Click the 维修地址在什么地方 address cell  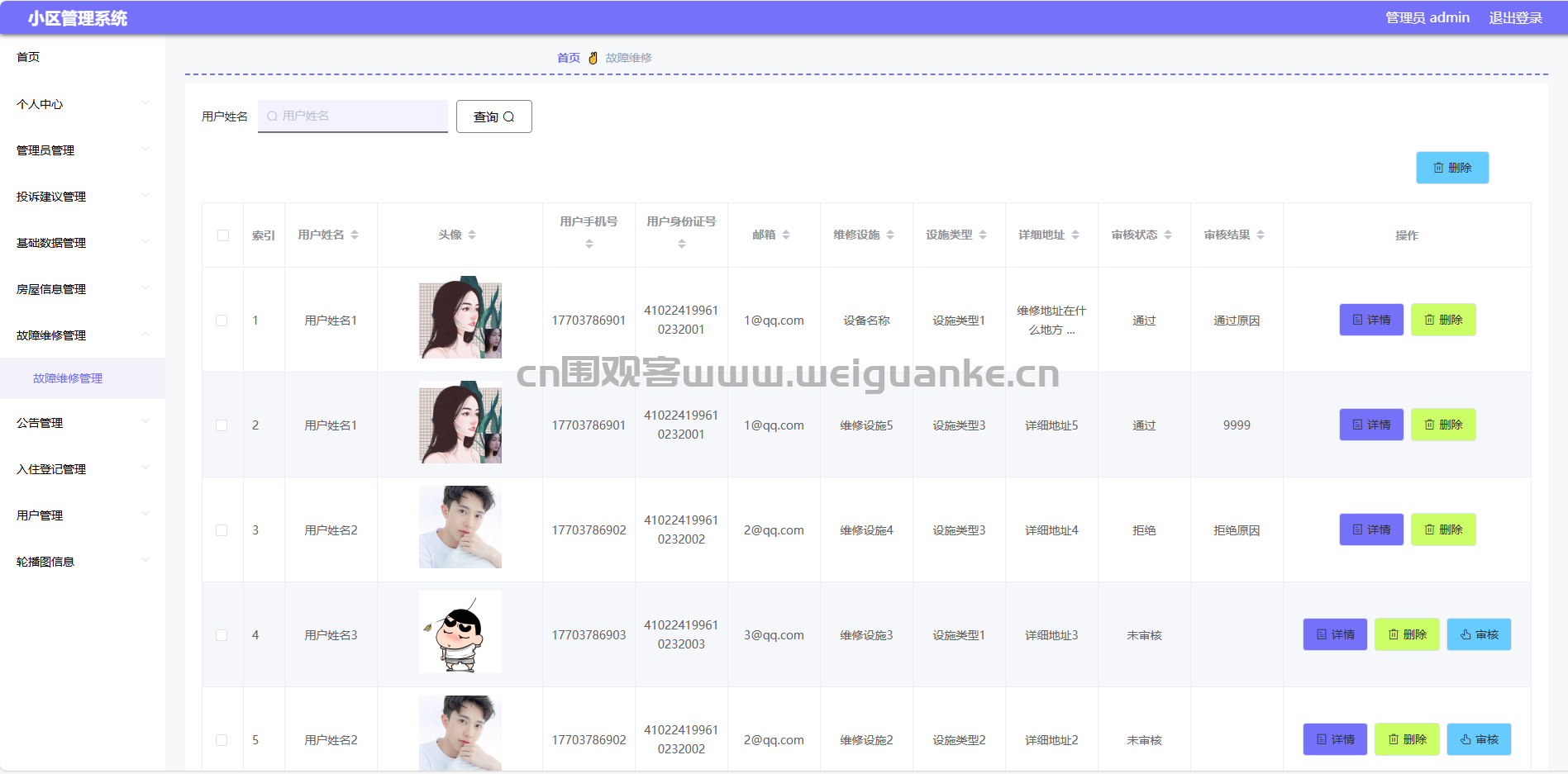tap(1051, 321)
